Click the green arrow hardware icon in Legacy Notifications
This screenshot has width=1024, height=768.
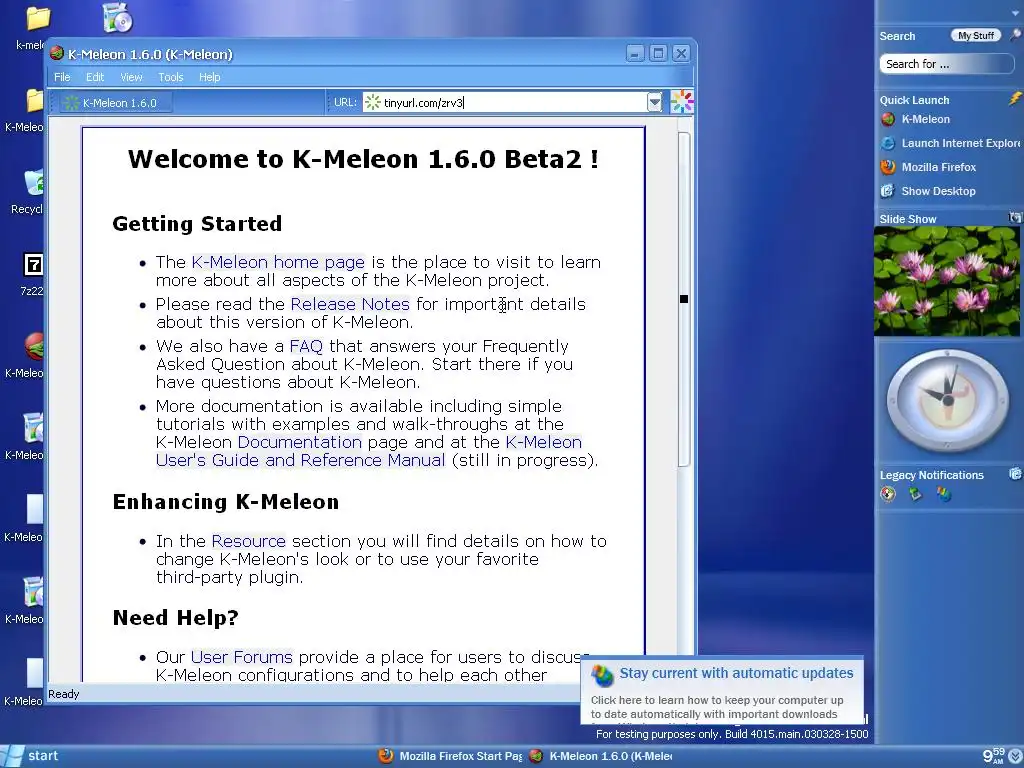coord(916,494)
